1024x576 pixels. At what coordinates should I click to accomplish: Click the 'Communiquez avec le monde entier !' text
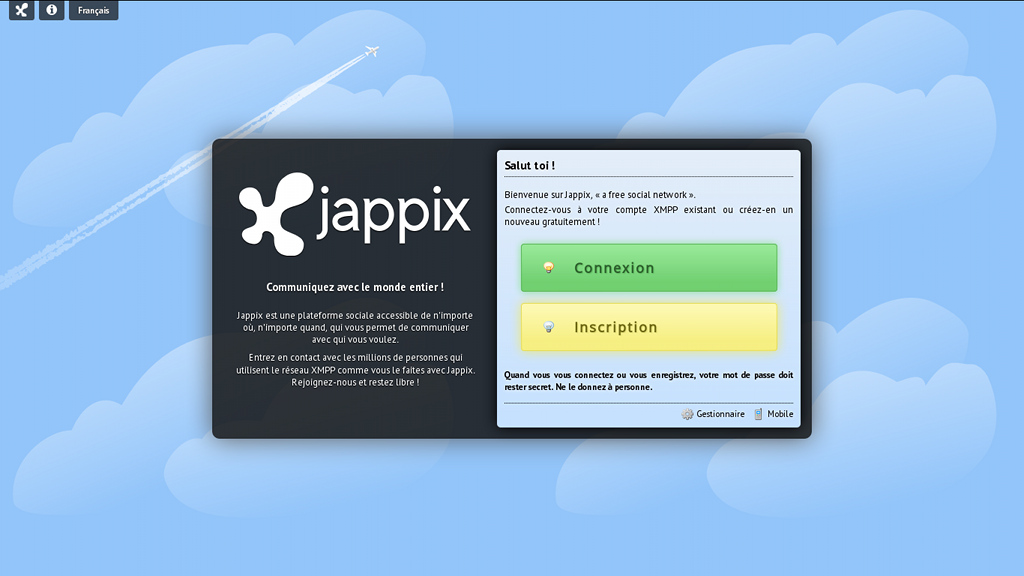click(x=355, y=287)
